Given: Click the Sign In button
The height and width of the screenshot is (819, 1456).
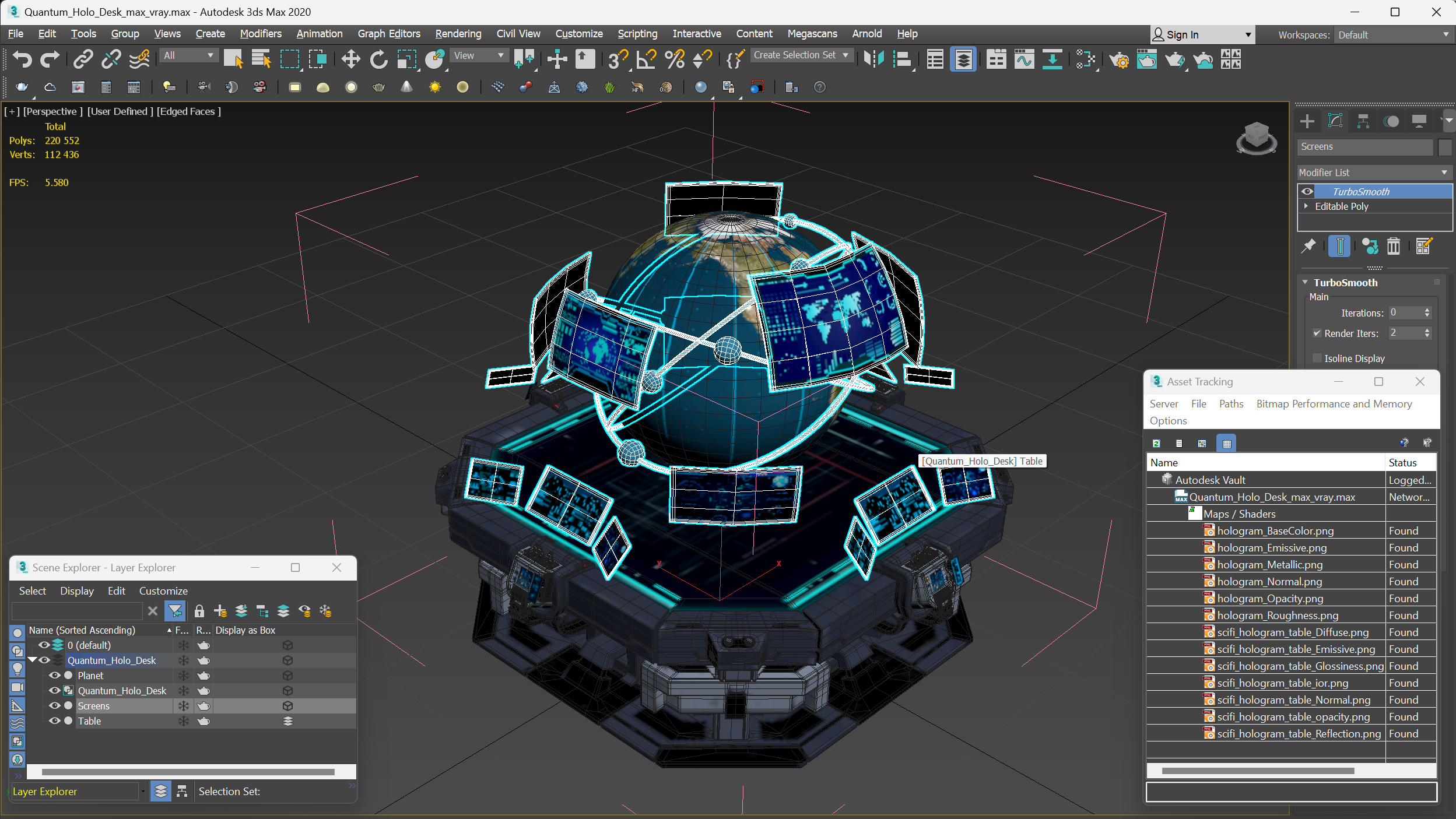Looking at the screenshot, I should [1182, 35].
